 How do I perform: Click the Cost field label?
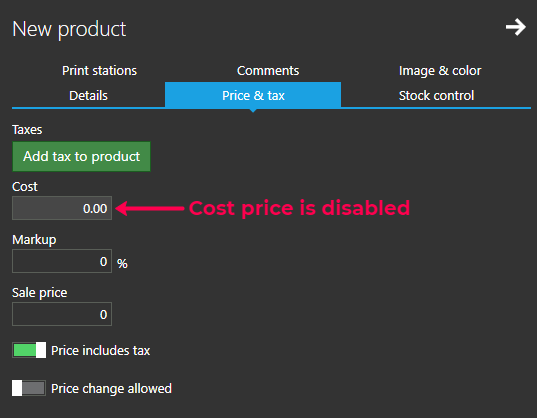(25, 187)
